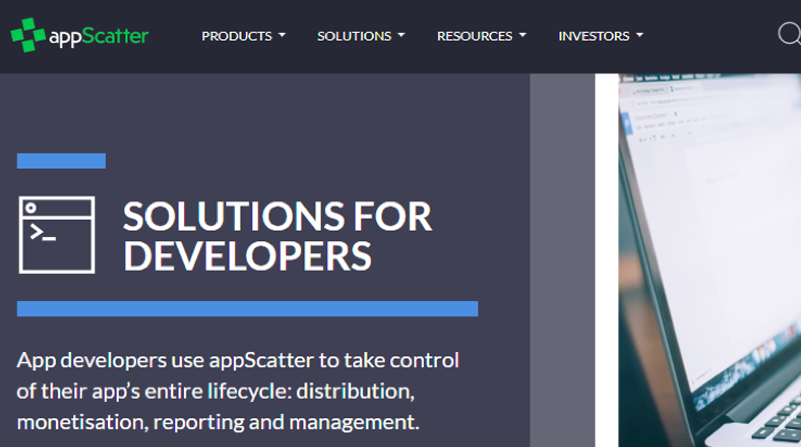Open the PRODUCTS menu label

point(236,36)
